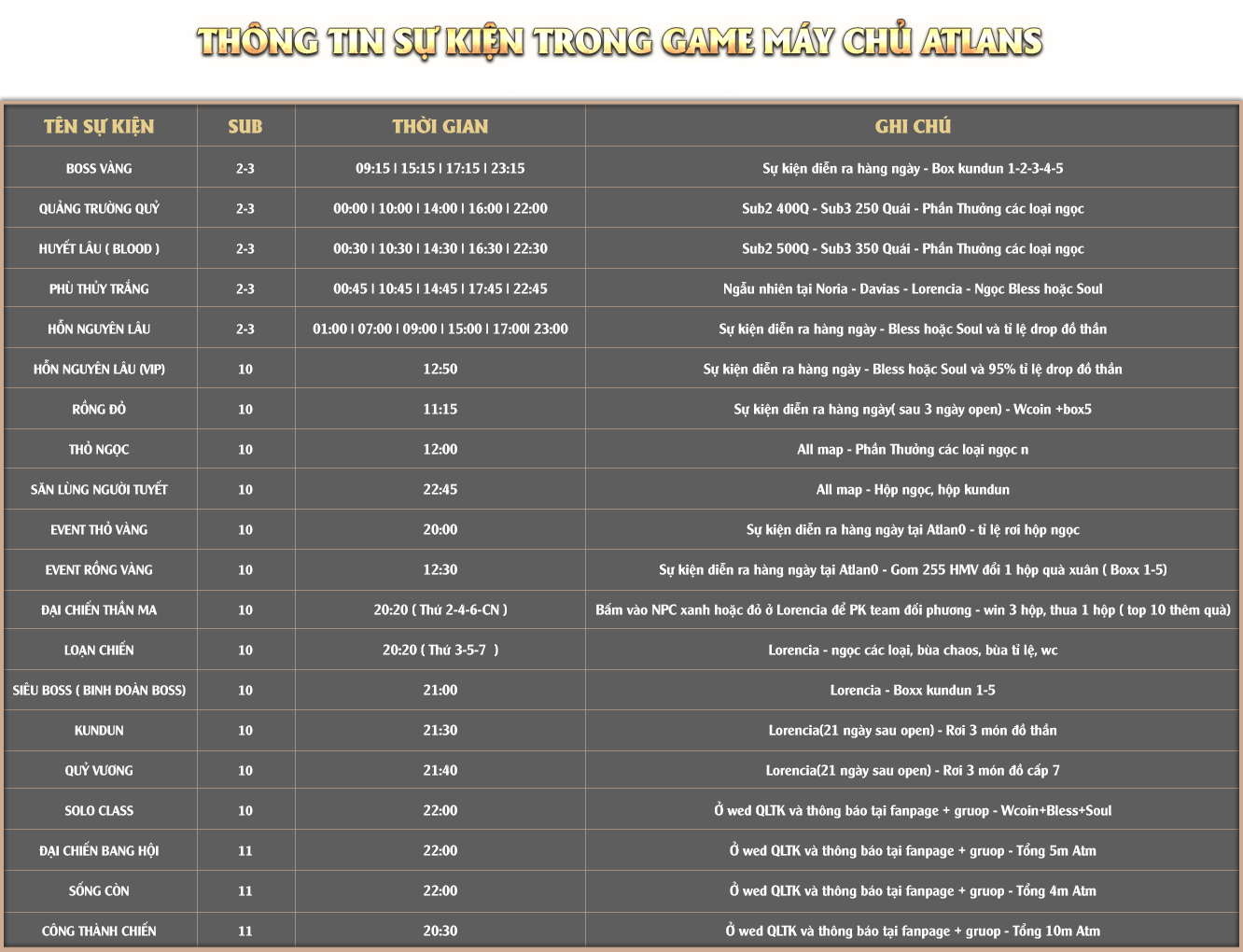
Task: Click the 22:45 time cell
Action: click(440, 490)
